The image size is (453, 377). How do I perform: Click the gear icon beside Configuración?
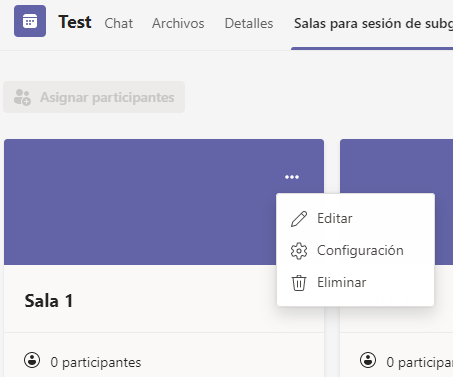pyautogui.click(x=299, y=251)
